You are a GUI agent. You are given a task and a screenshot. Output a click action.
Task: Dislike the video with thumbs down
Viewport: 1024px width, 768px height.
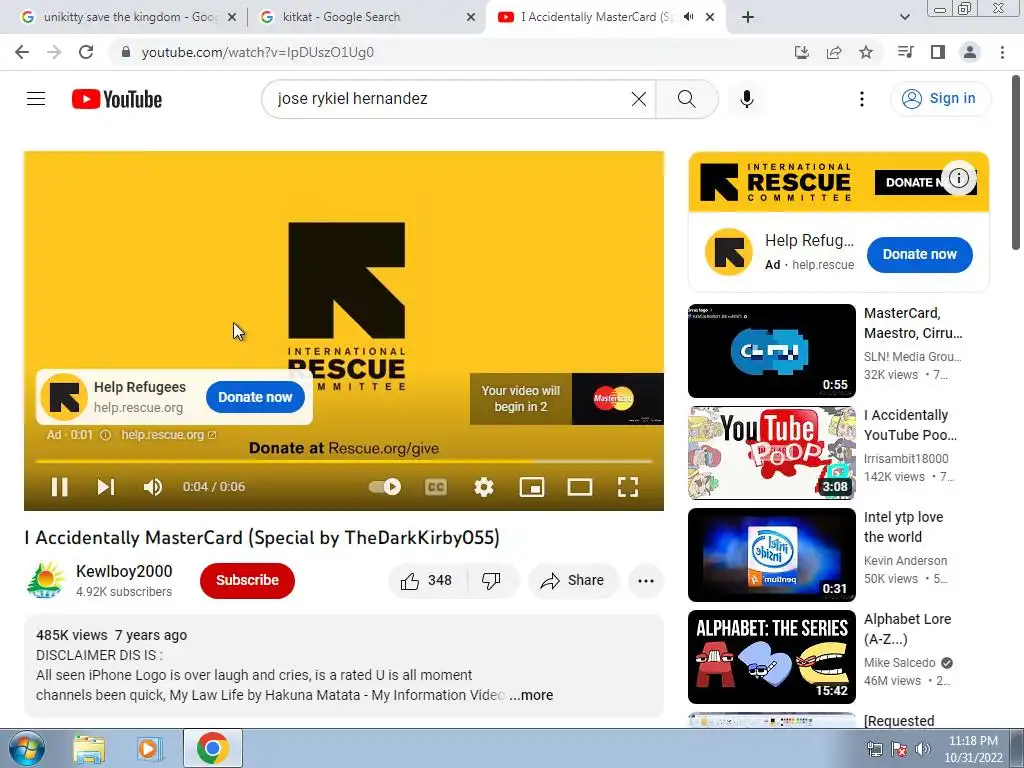491,581
